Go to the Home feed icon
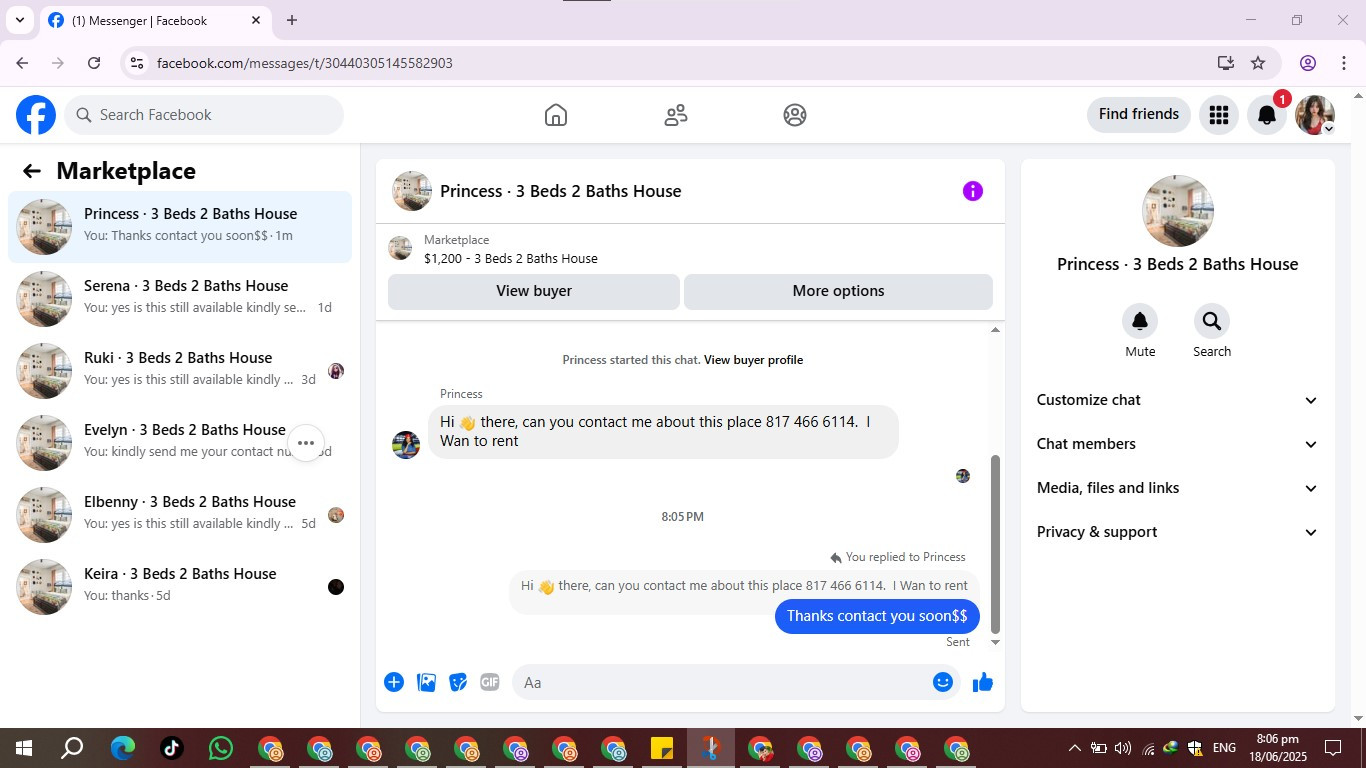The width and height of the screenshot is (1366, 768). (556, 115)
